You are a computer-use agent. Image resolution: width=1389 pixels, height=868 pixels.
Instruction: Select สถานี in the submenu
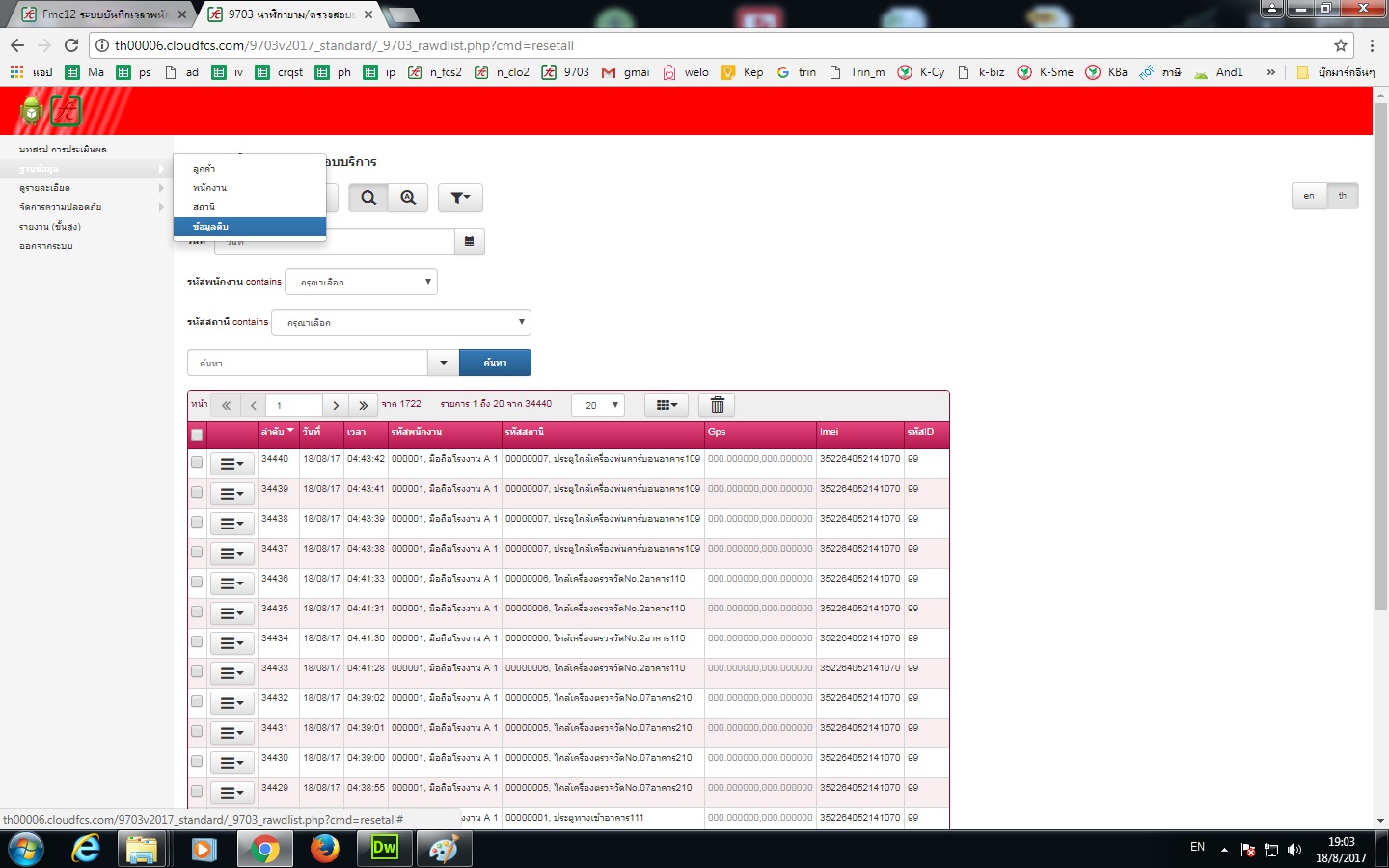(x=250, y=207)
